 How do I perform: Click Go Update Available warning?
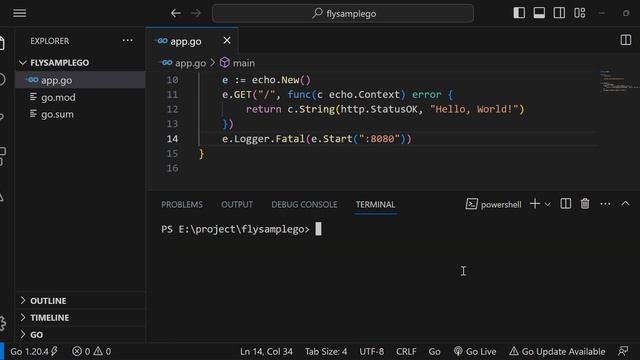tap(557, 351)
